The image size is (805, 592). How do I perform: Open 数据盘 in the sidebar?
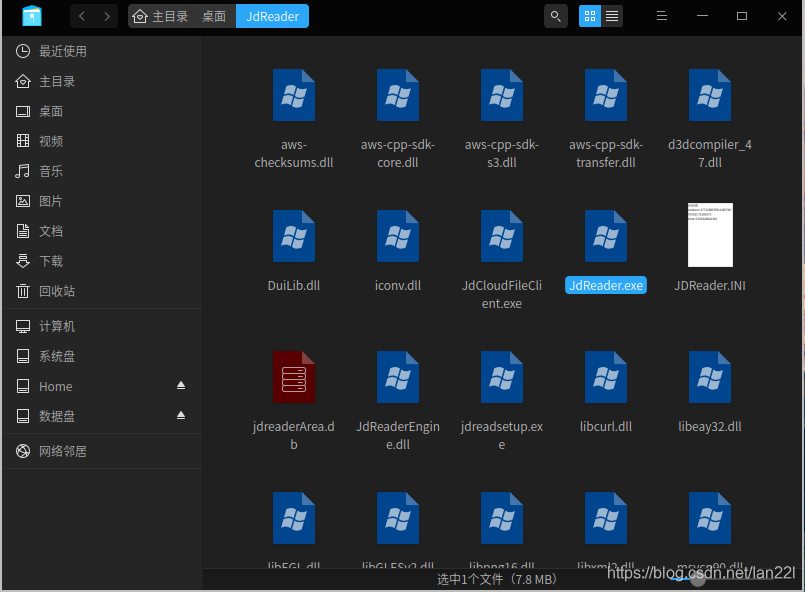(102, 416)
